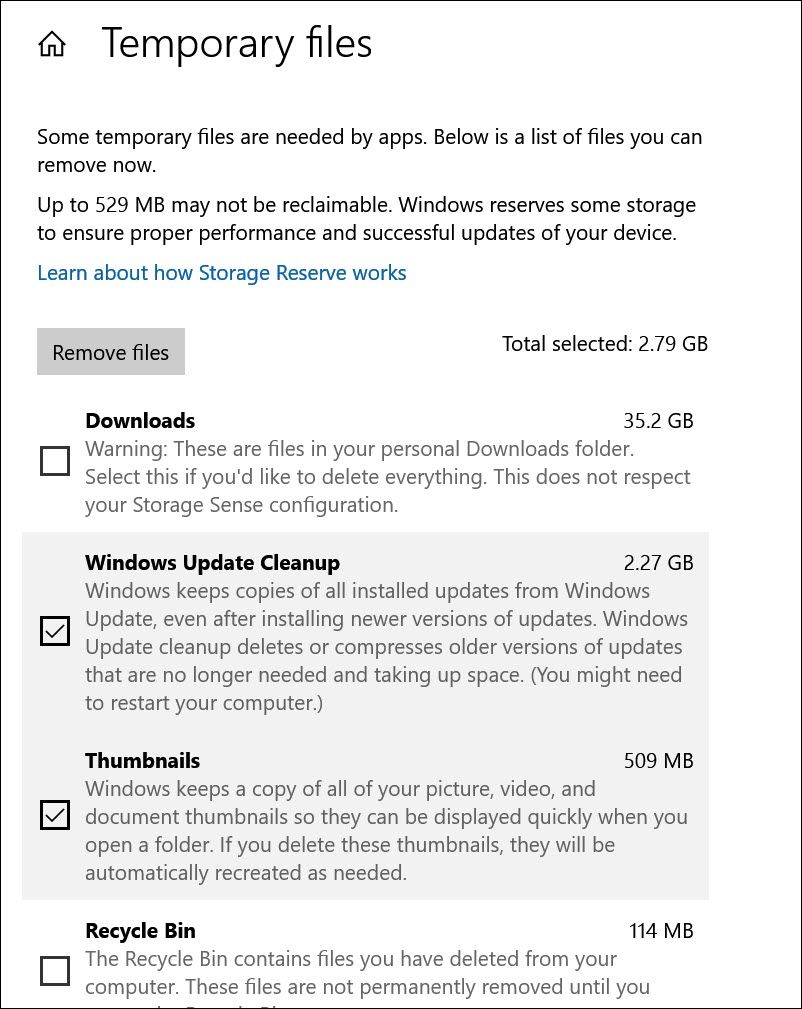This screenshot has width=802, height=1009.
Task: Enable the Downloads checkbox
Action: 55,460
